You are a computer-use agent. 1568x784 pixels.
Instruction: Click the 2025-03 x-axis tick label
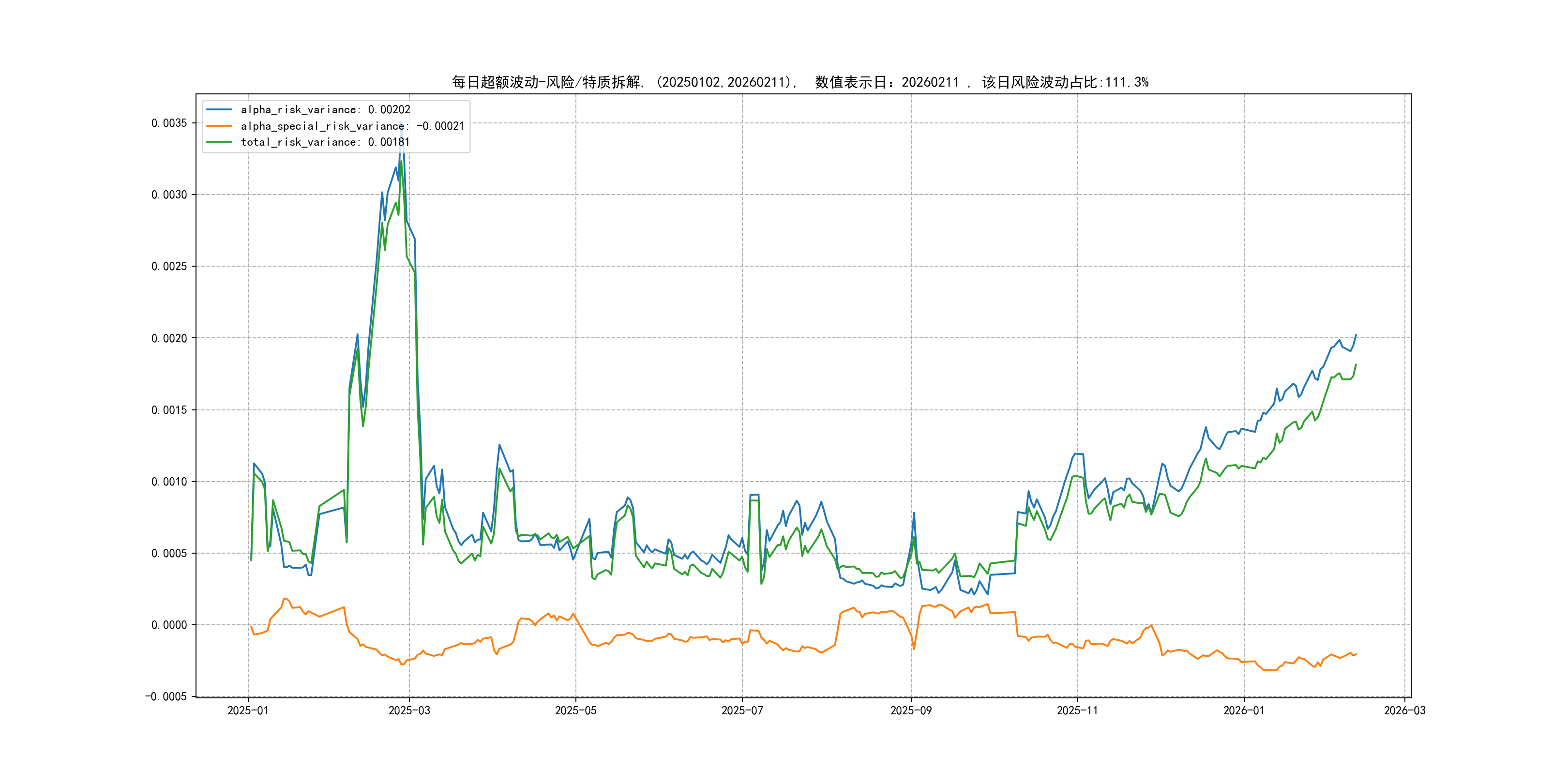click(x=409, y=710)
